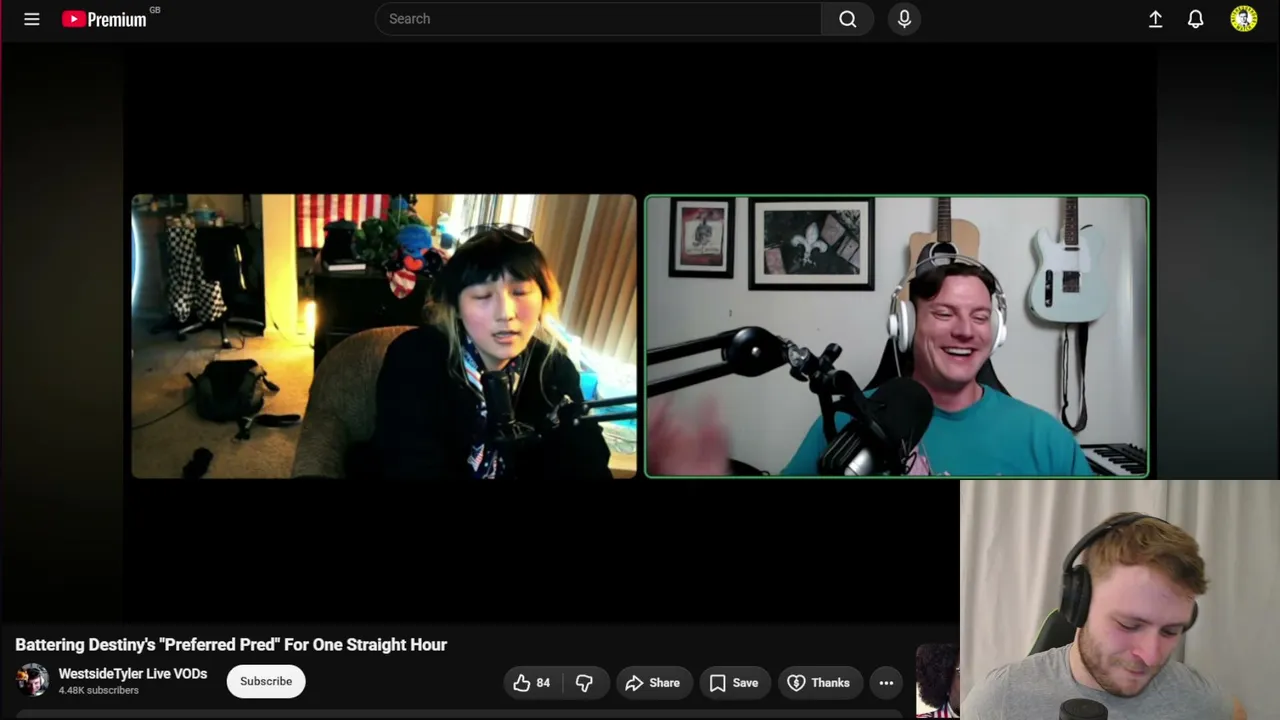Click the 4.48K subscribers text
The width and height of the screenshot is (1280, 720).
pyautogui.click(x=99, y=691)
